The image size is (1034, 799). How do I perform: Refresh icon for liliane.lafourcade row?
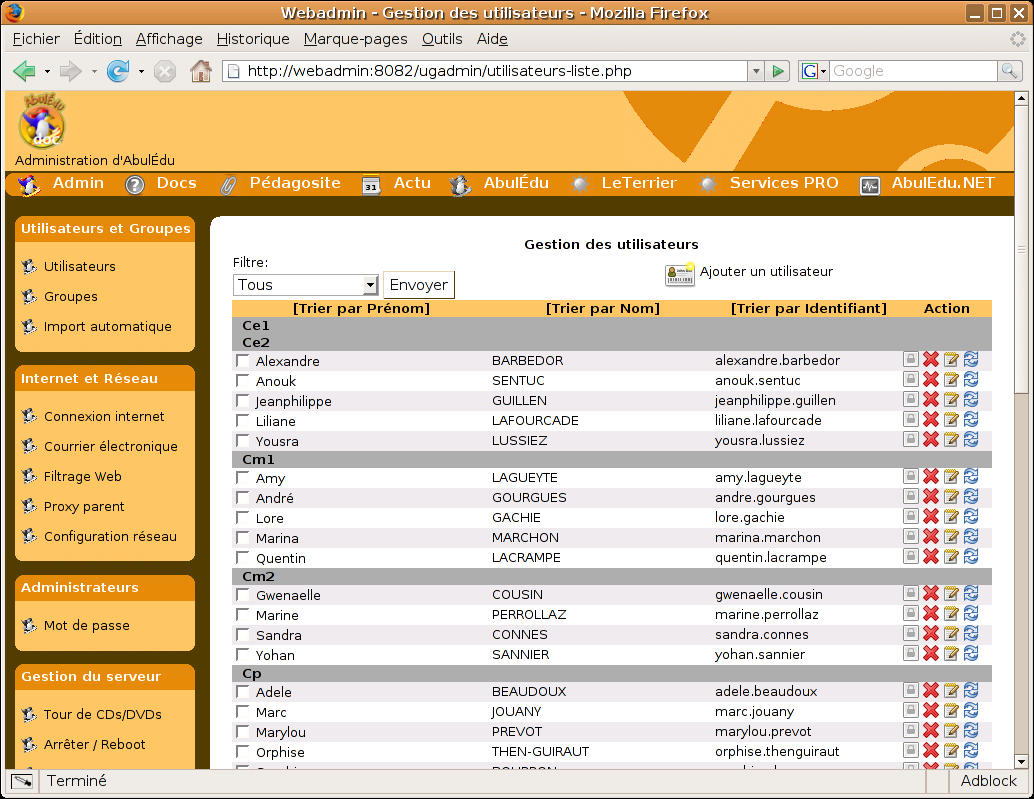click(x=971, y=419)
